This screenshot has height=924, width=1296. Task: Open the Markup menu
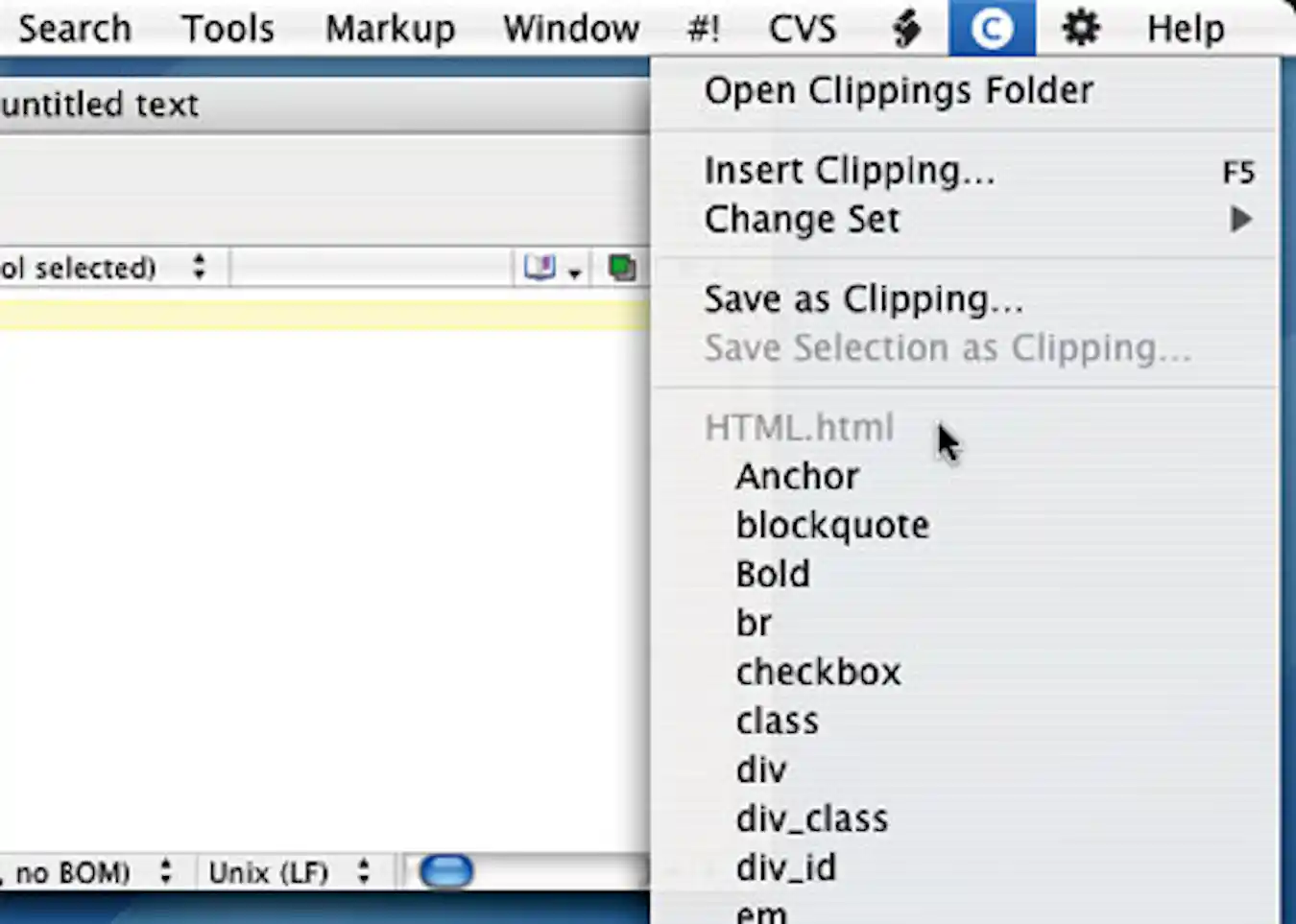(x=390, y=27)
